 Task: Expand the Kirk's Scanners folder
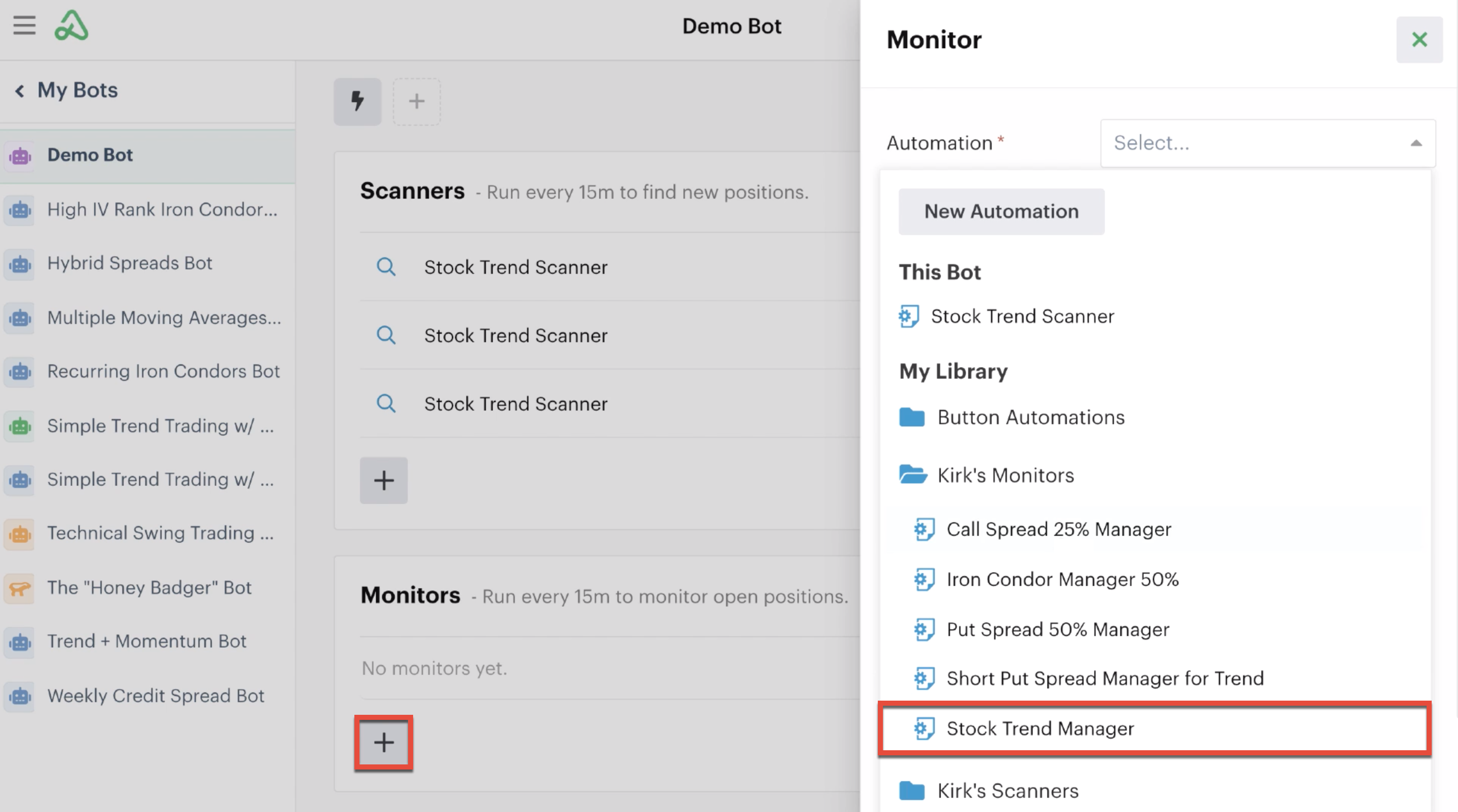(x=989, y=791)
